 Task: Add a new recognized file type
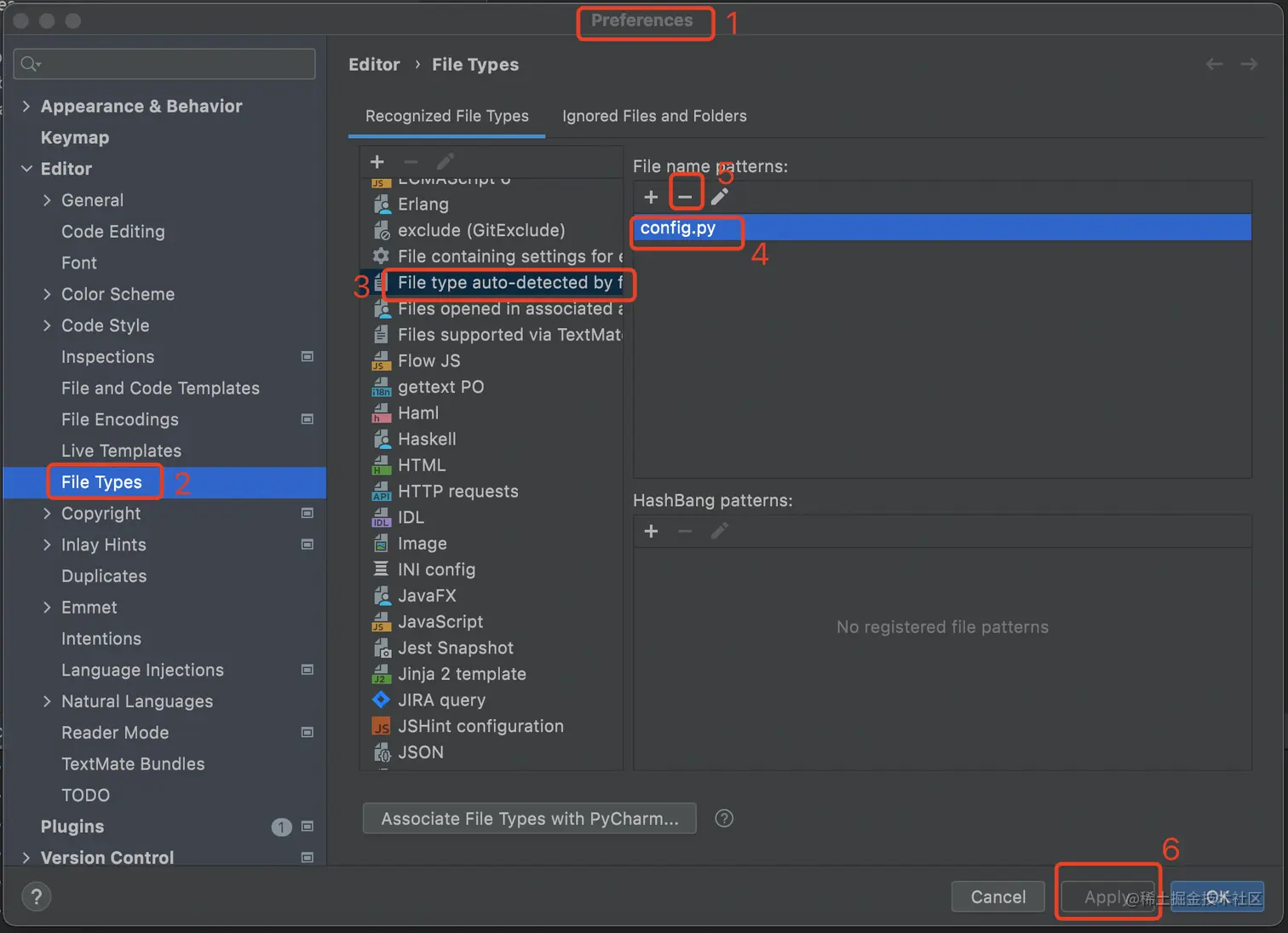point(377,161)
